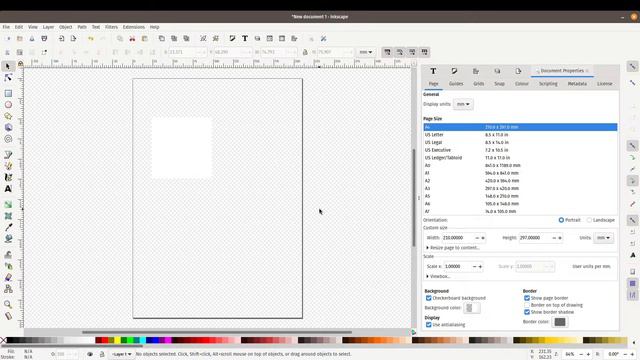Image resolution: width=640 pixels, height=360 pixels.
Task: Select the Paint bucket tool
Action: (x=8, y=239)
